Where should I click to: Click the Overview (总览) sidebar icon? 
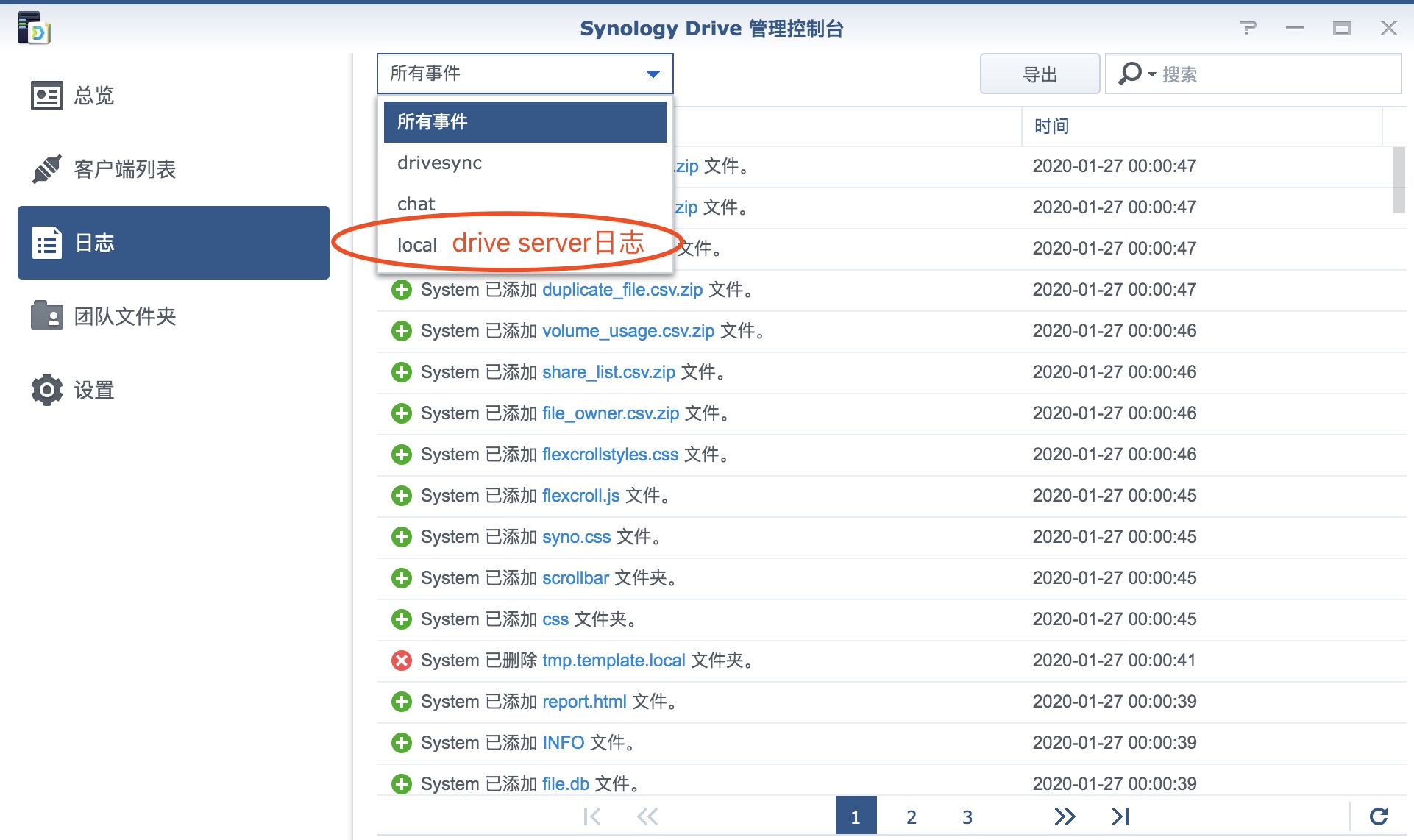click(x=47, y=96)
